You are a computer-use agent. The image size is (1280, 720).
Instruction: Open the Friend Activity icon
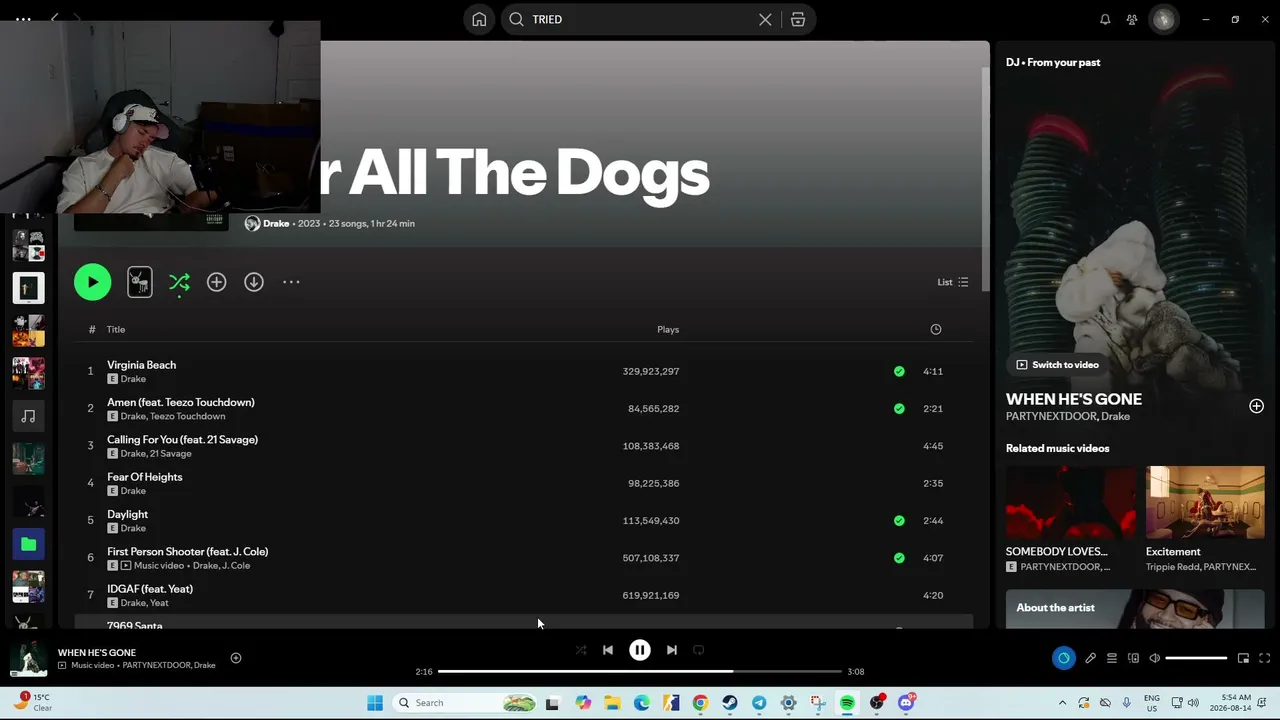click(x=1132, y=19)
